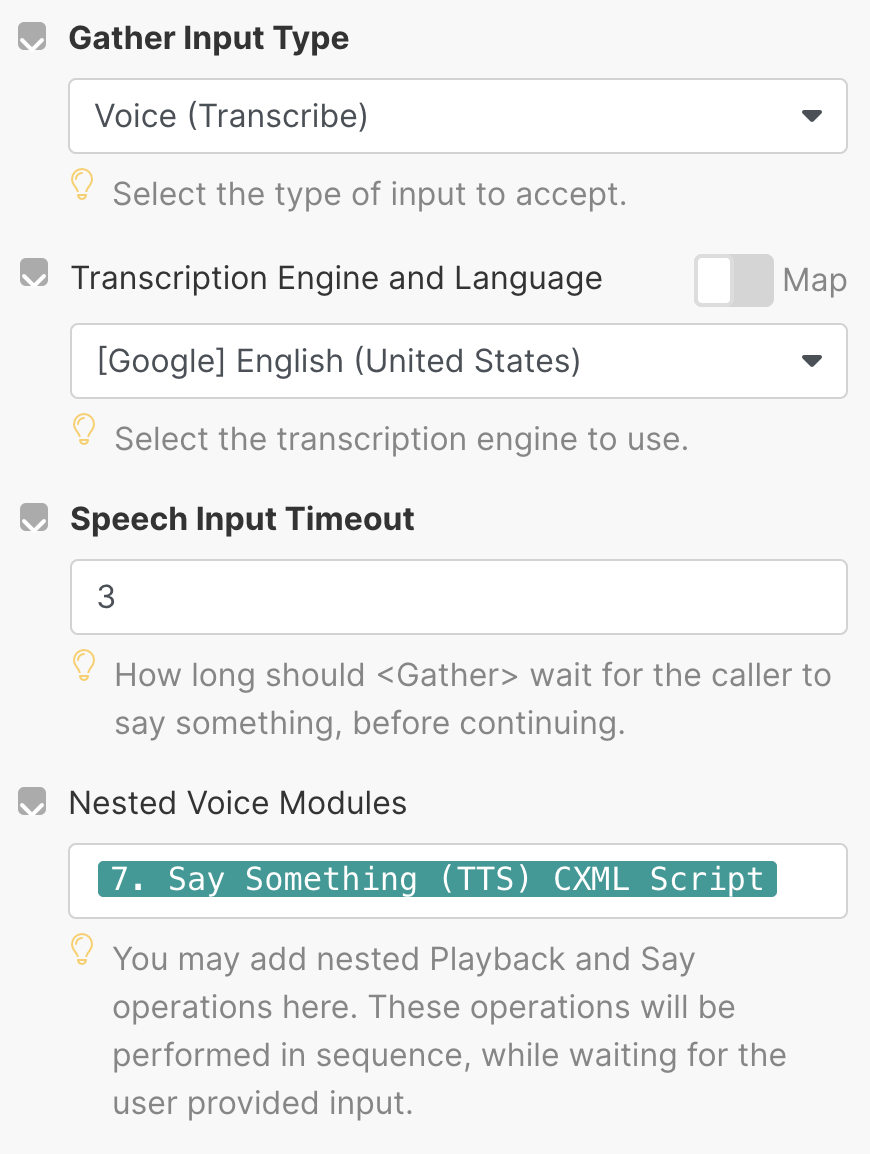Click empty space in Nested Voice Modules field
The image size is (870, 1154).
click(x=810, y=881)
